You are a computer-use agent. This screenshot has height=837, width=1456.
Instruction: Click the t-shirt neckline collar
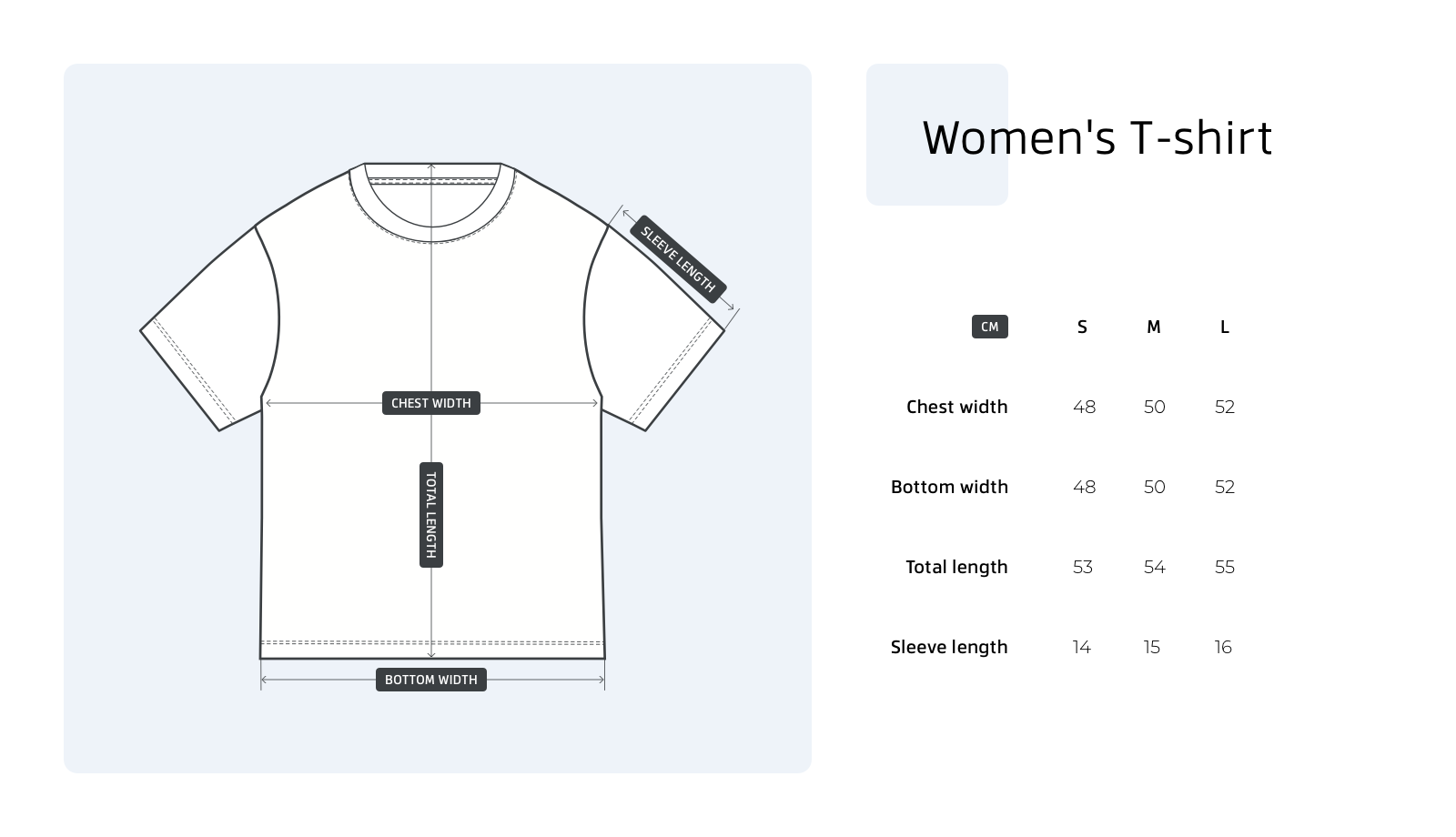(x=432, y=202)
